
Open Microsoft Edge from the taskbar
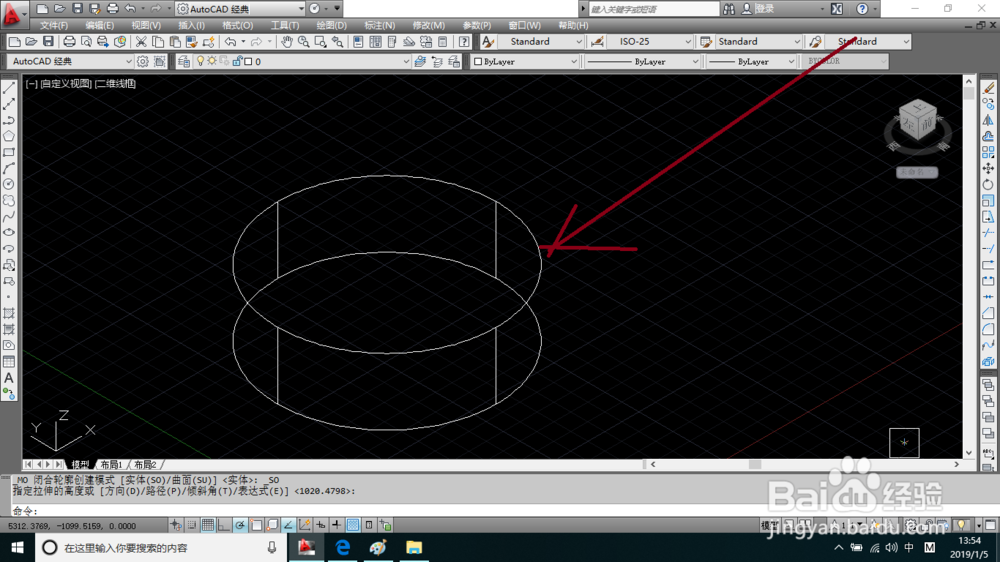pyautogui.click(x=342, y=547)
